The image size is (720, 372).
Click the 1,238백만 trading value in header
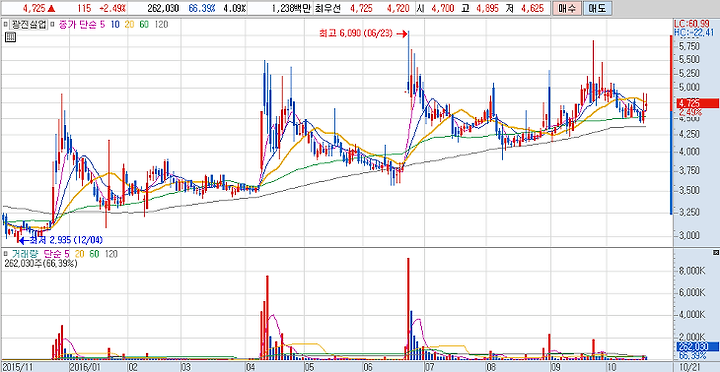291,8
